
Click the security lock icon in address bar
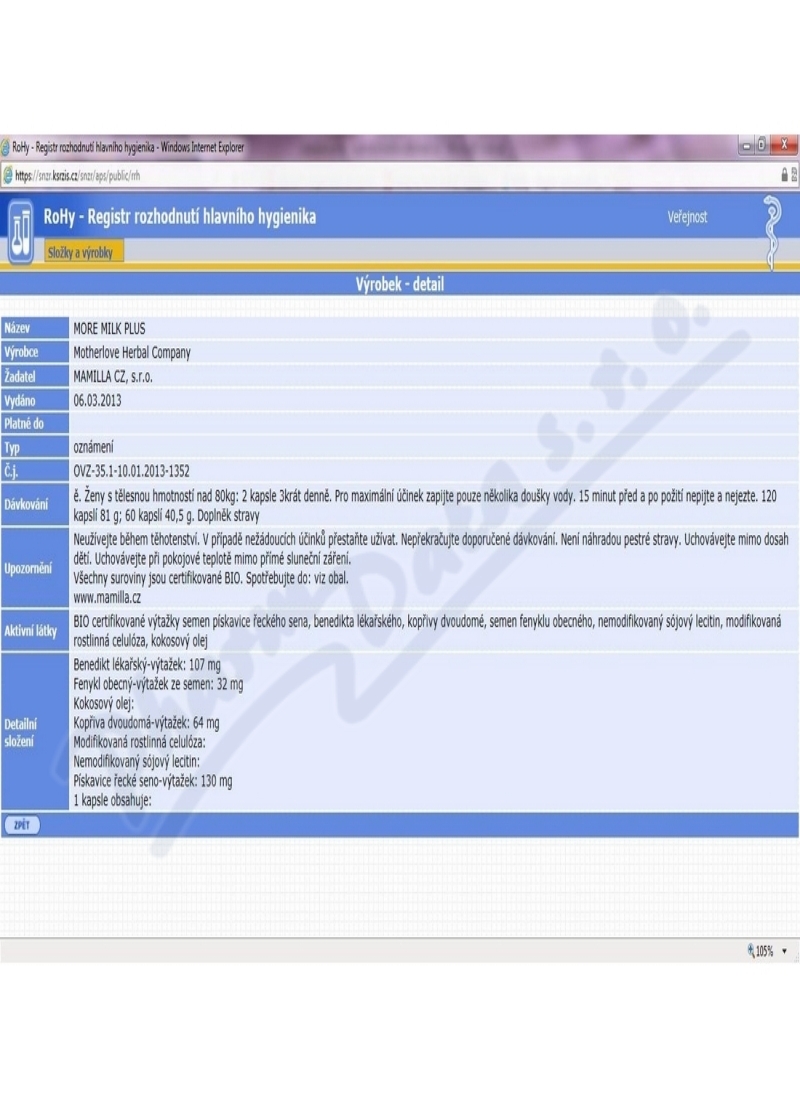(785, 175)
